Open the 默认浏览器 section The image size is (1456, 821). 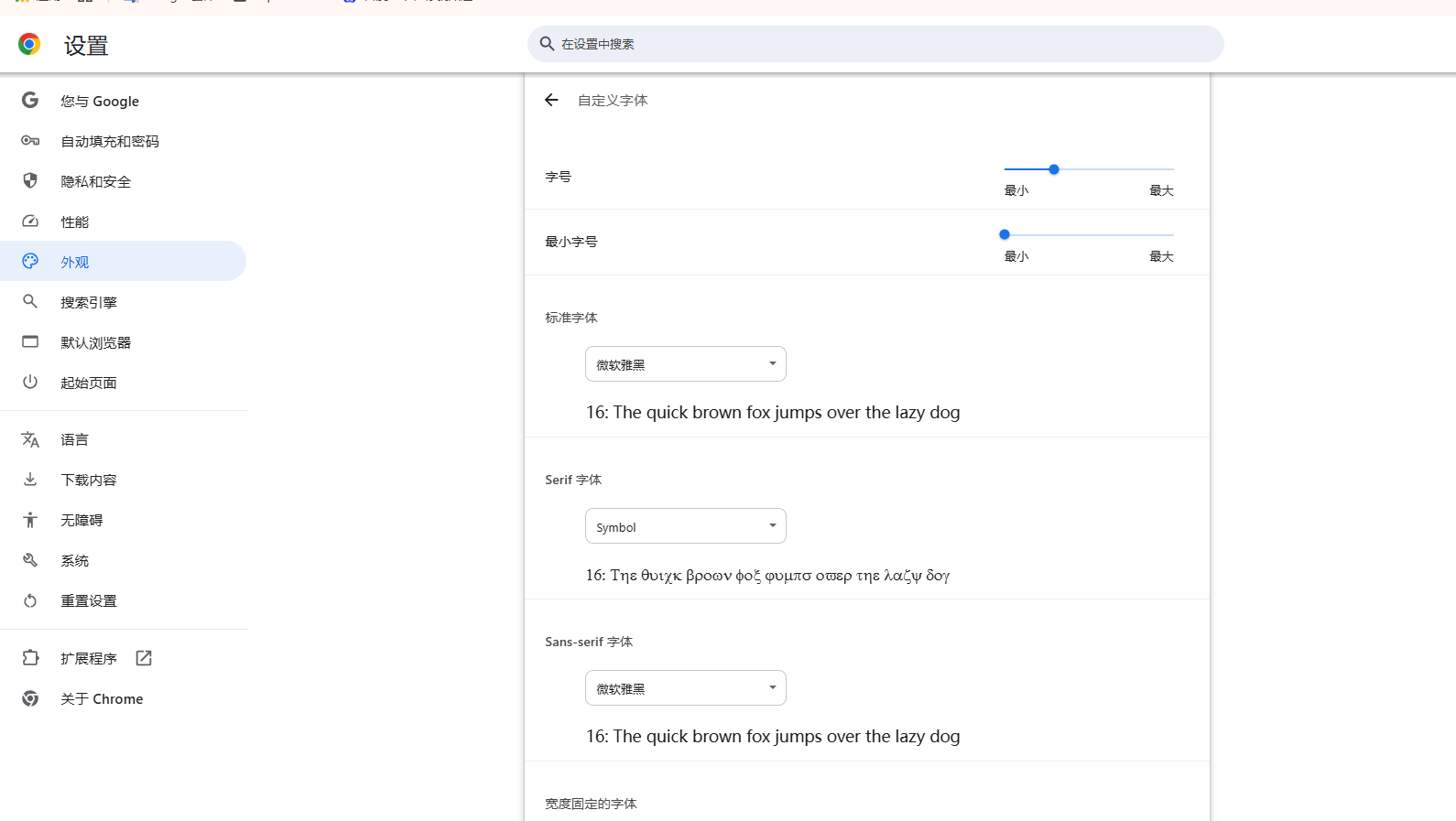click(x=124, y=342)
